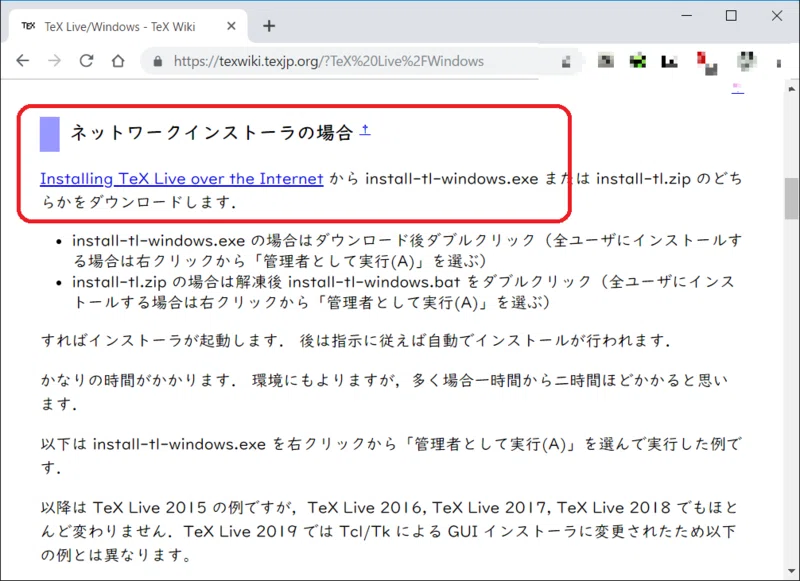Click the scrollbar up arrow

pyautogui.click(x=791, y=89)
